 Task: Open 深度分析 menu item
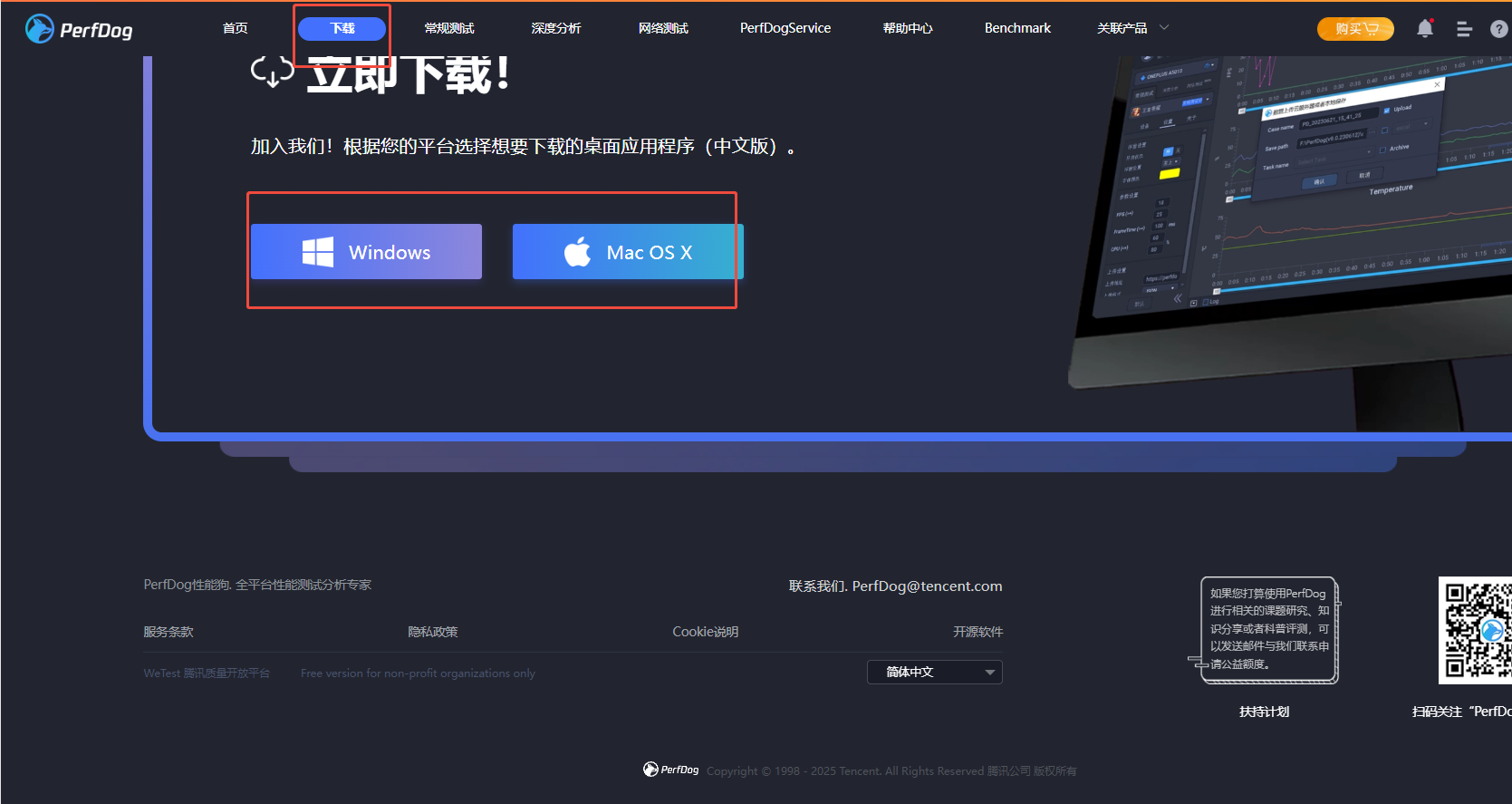click(x=556, y=28)
